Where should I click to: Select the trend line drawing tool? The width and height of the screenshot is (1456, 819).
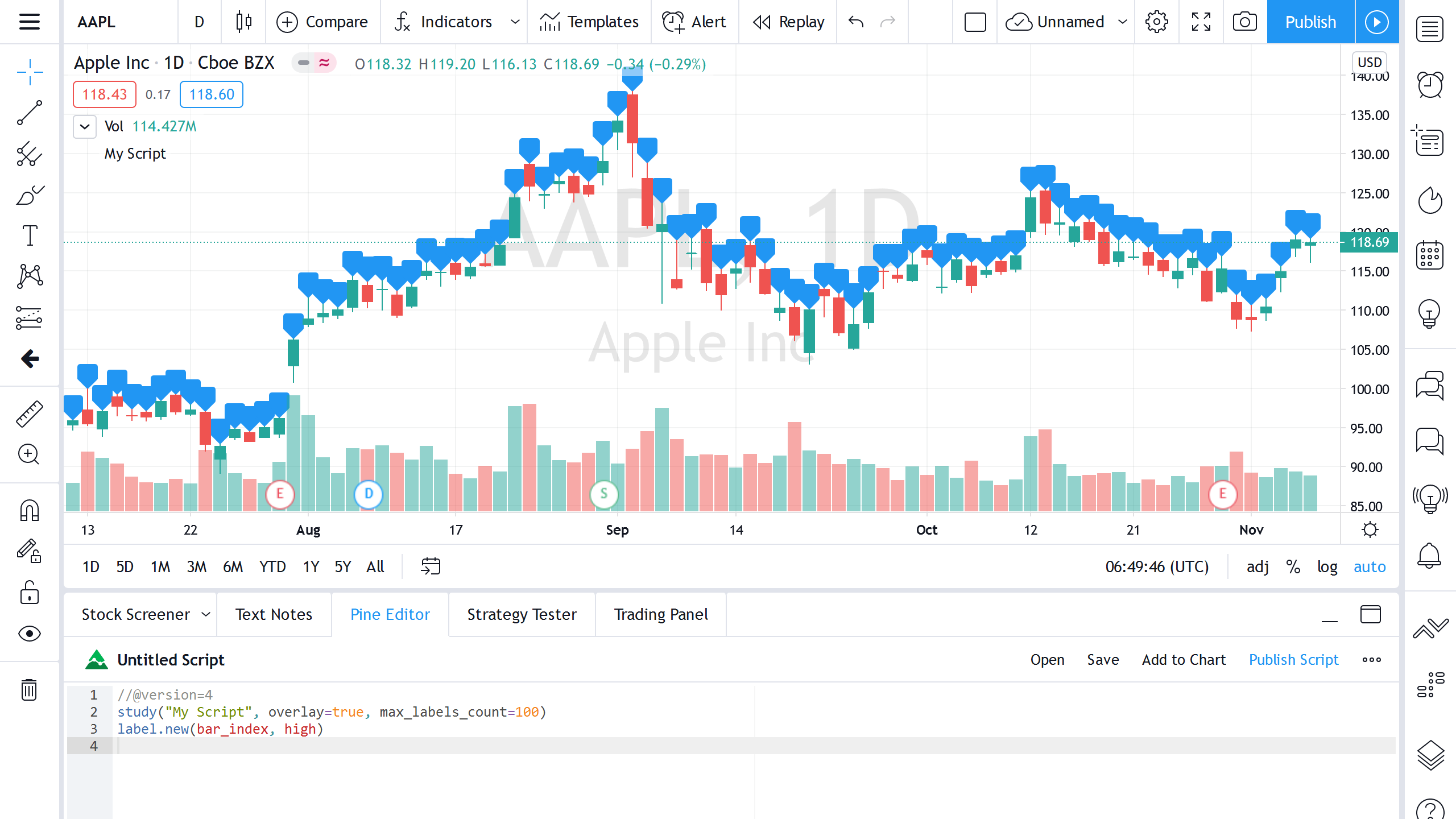(x=30, y=113)
